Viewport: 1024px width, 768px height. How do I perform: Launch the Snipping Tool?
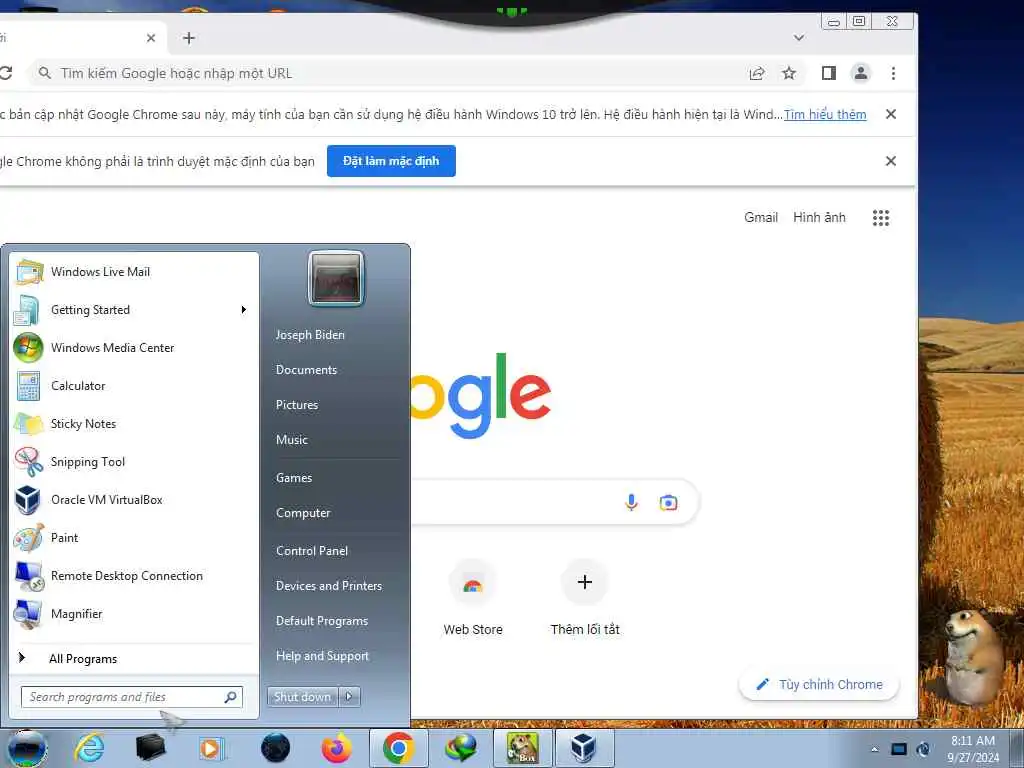tap(134, 462)
